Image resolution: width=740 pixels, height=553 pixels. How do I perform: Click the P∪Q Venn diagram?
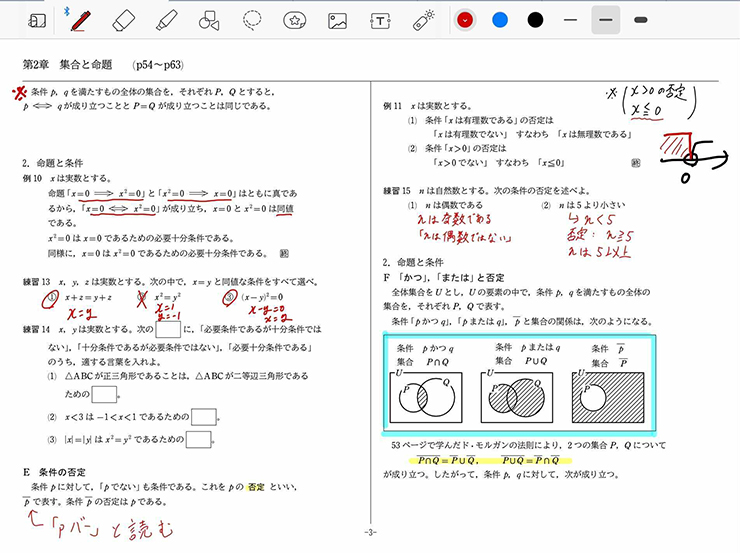tap(517, 397)
